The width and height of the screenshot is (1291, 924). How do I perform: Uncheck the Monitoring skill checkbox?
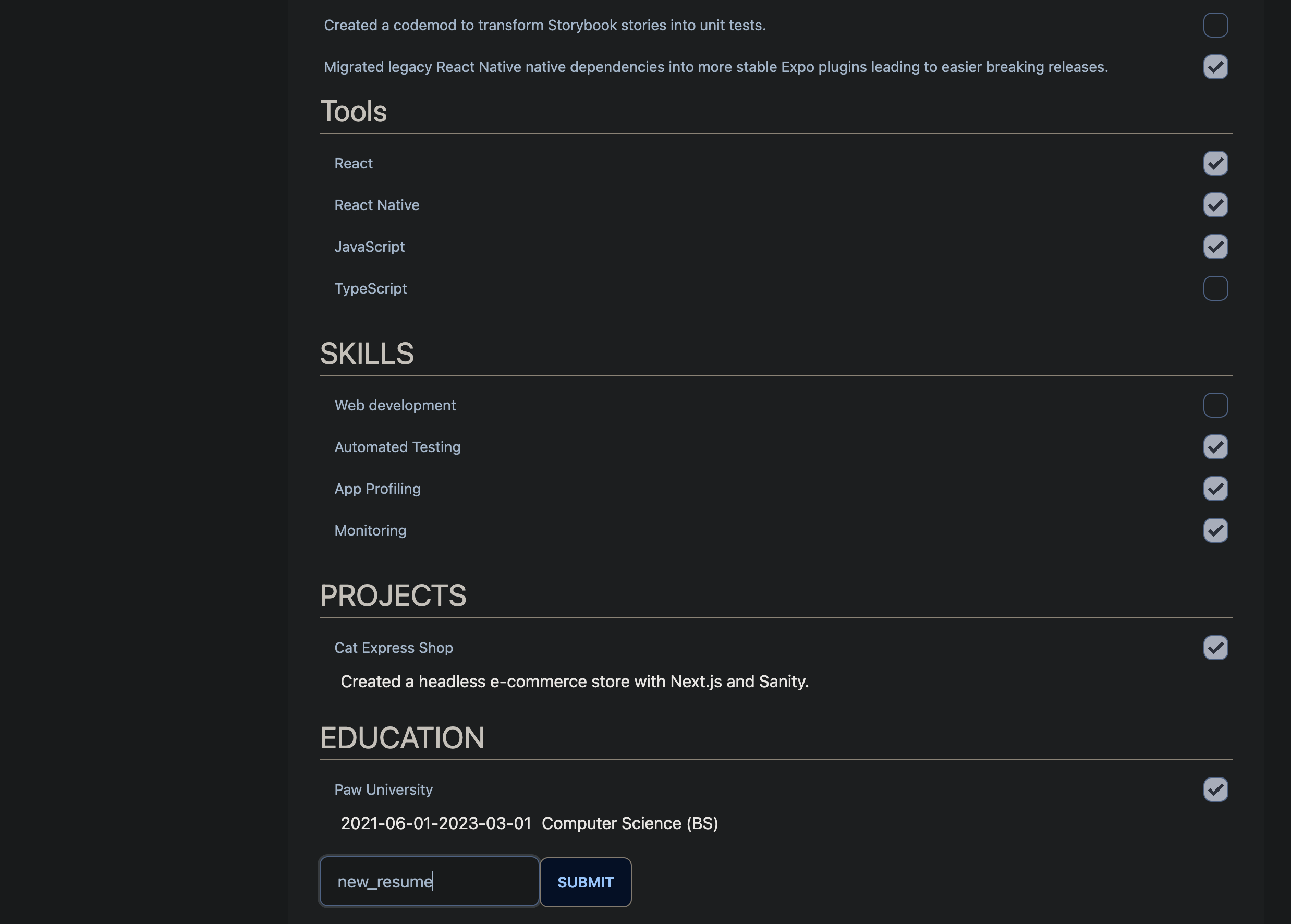click(x=1215, y=530)
